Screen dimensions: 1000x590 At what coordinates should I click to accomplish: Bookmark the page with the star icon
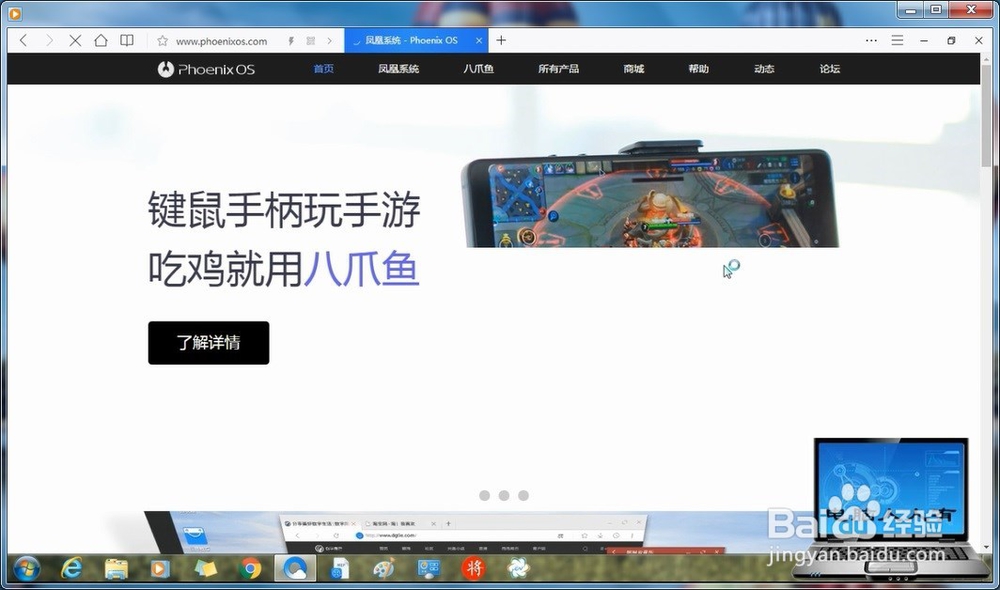163,41
